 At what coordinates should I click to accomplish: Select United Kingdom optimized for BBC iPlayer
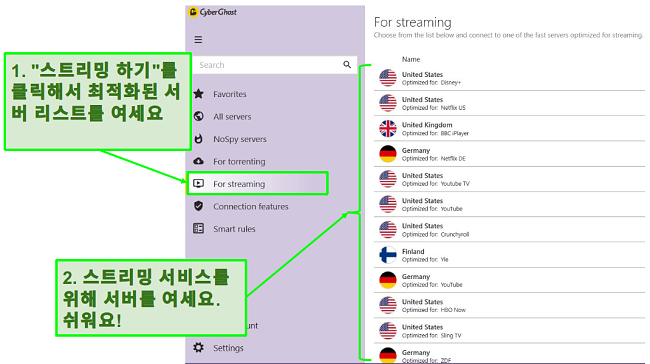click(x=509, y=129)
